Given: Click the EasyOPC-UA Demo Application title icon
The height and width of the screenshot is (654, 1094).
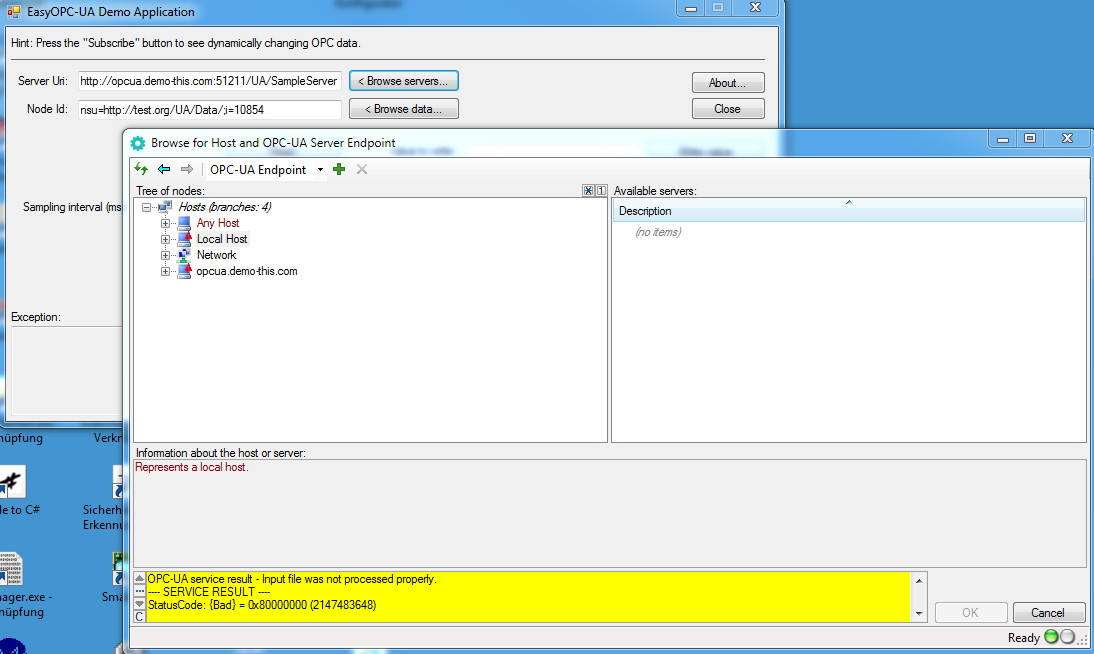Looking at the screenshot, I should (x=13, y=12).
